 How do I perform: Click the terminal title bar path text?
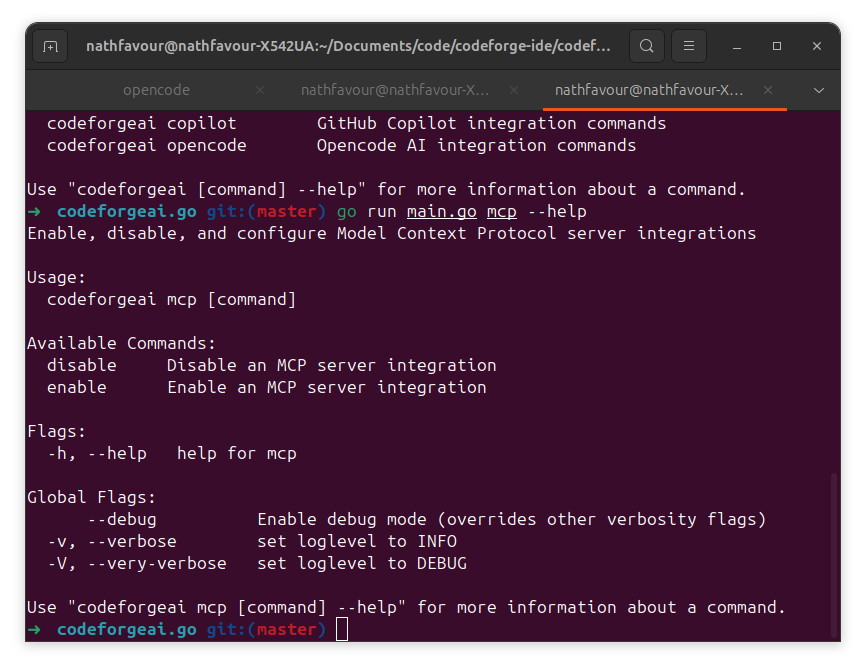(348, 46)
